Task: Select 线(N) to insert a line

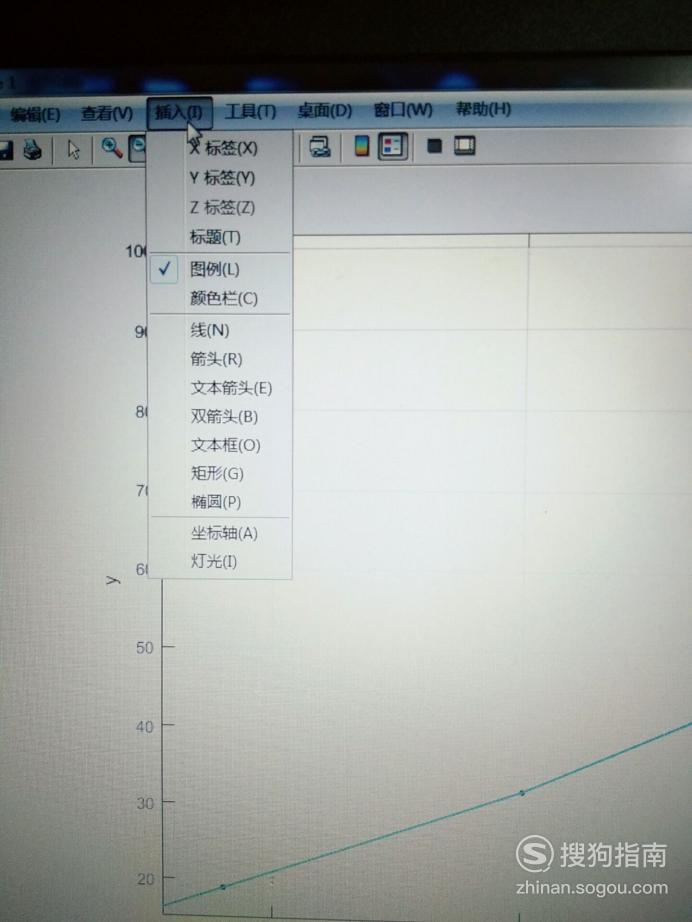Action: point(219,330)
